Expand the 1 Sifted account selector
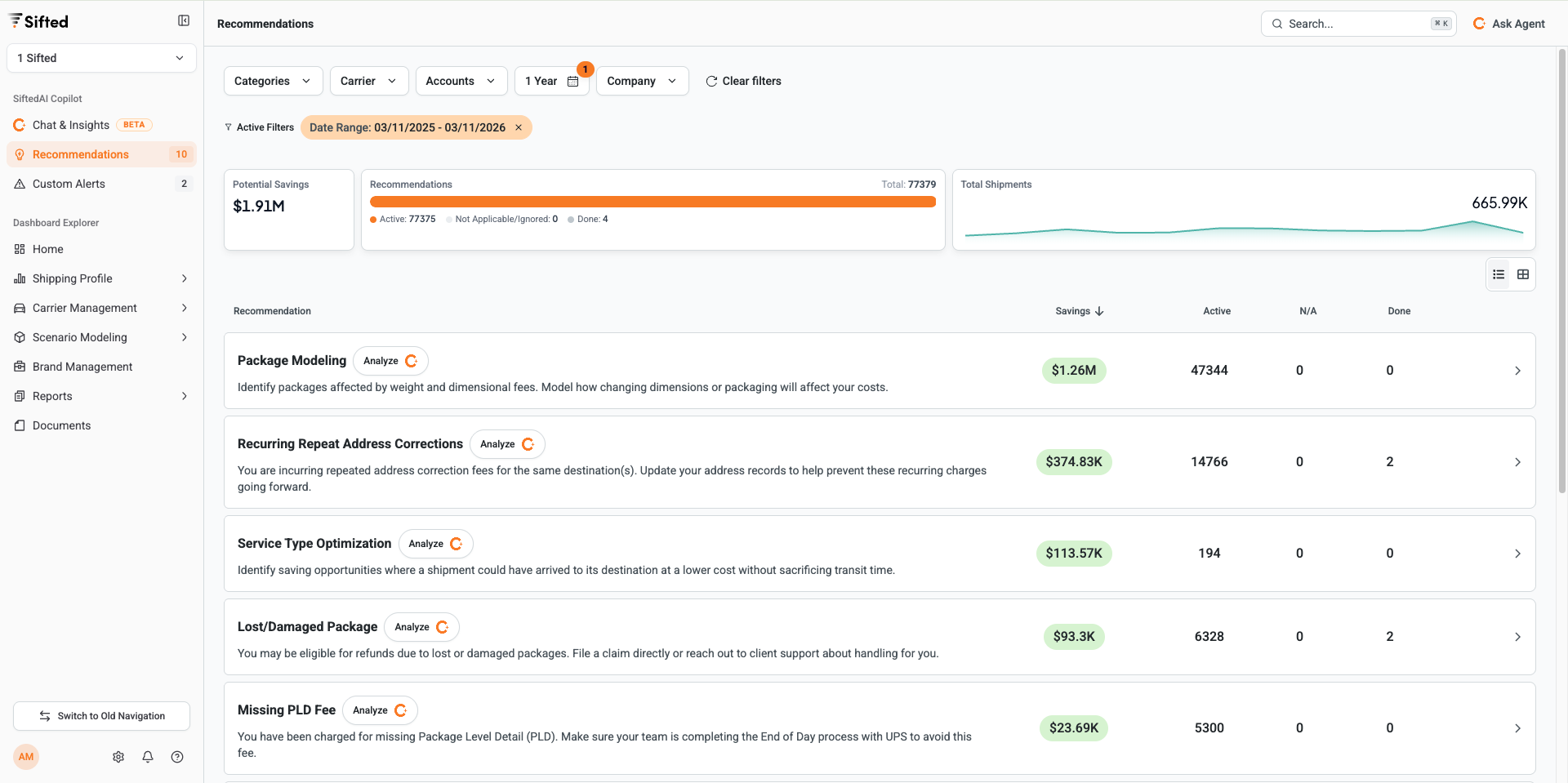Screen dimensions: 1568x783 coord(101,58)
